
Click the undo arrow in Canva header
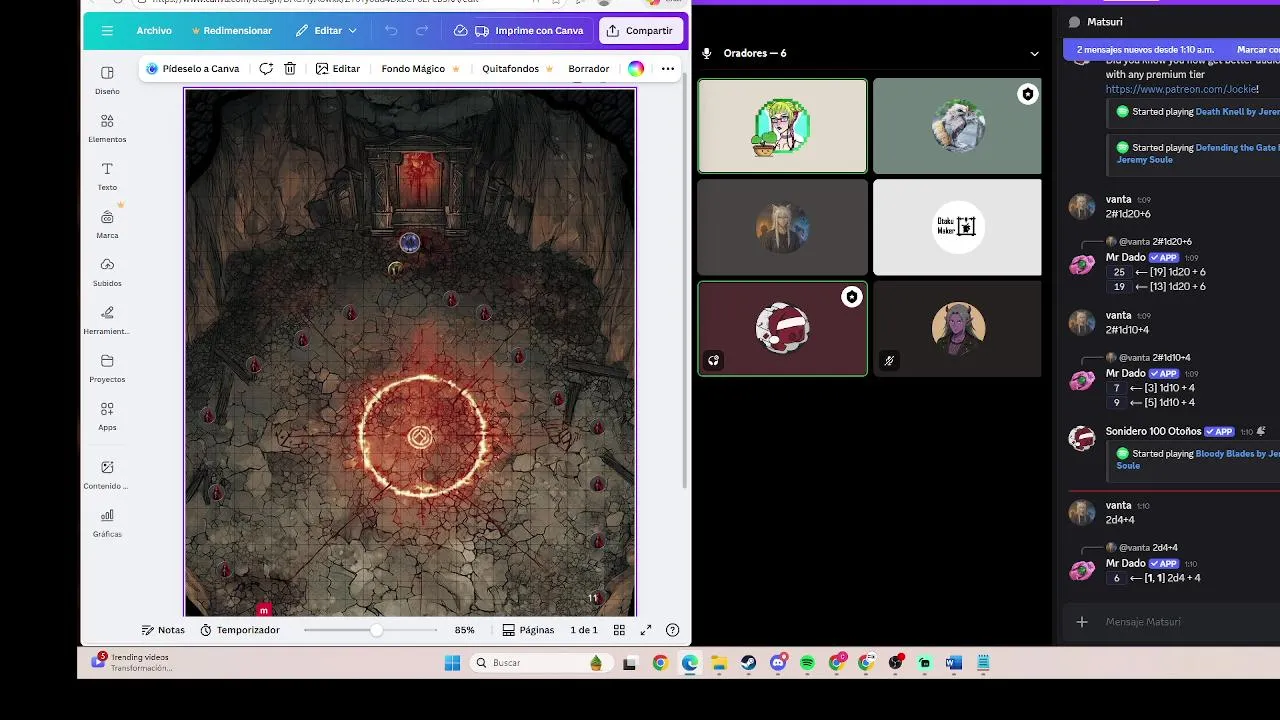(391, 31)
